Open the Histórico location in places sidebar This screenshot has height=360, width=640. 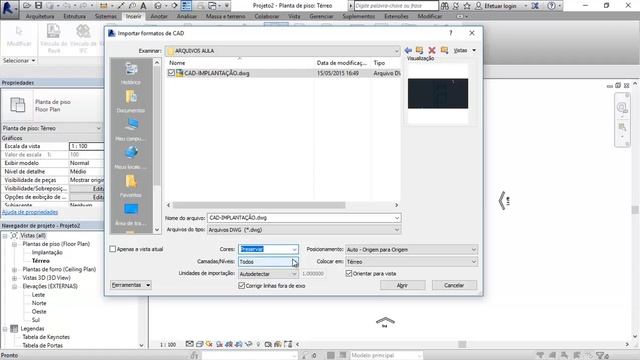131,73
